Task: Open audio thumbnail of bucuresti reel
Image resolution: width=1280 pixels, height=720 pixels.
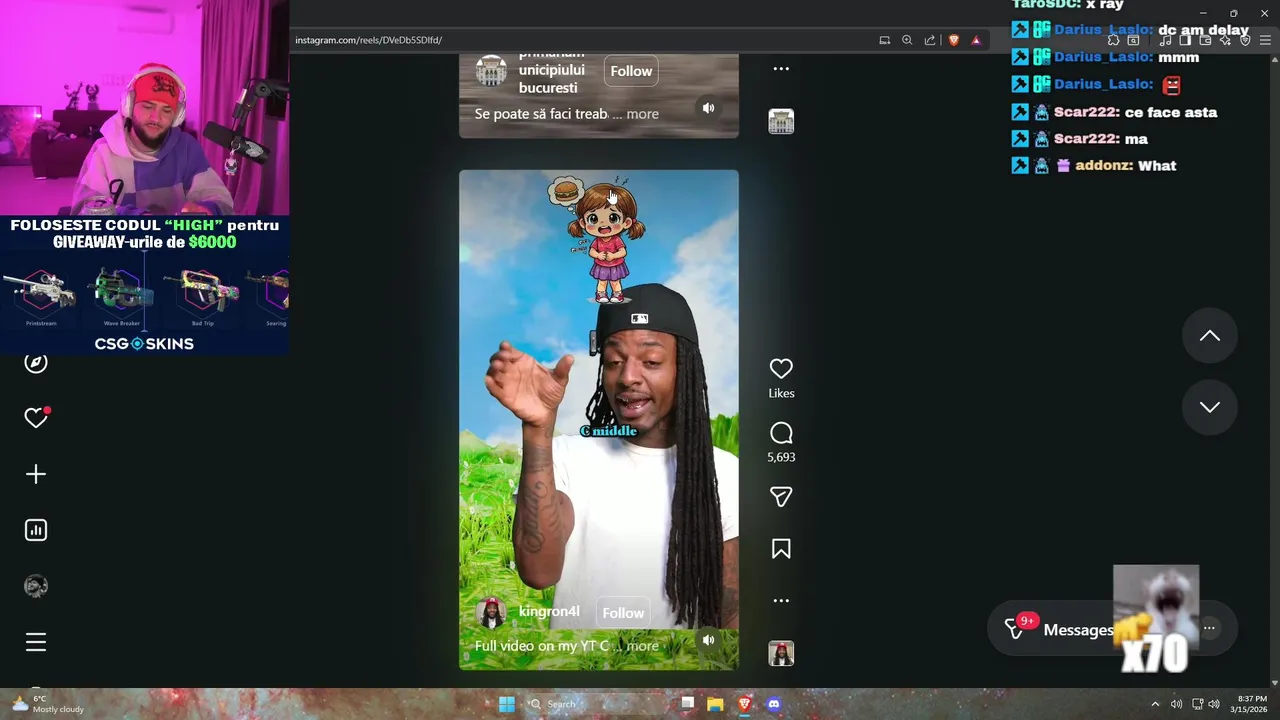Action: pos(781,121)
